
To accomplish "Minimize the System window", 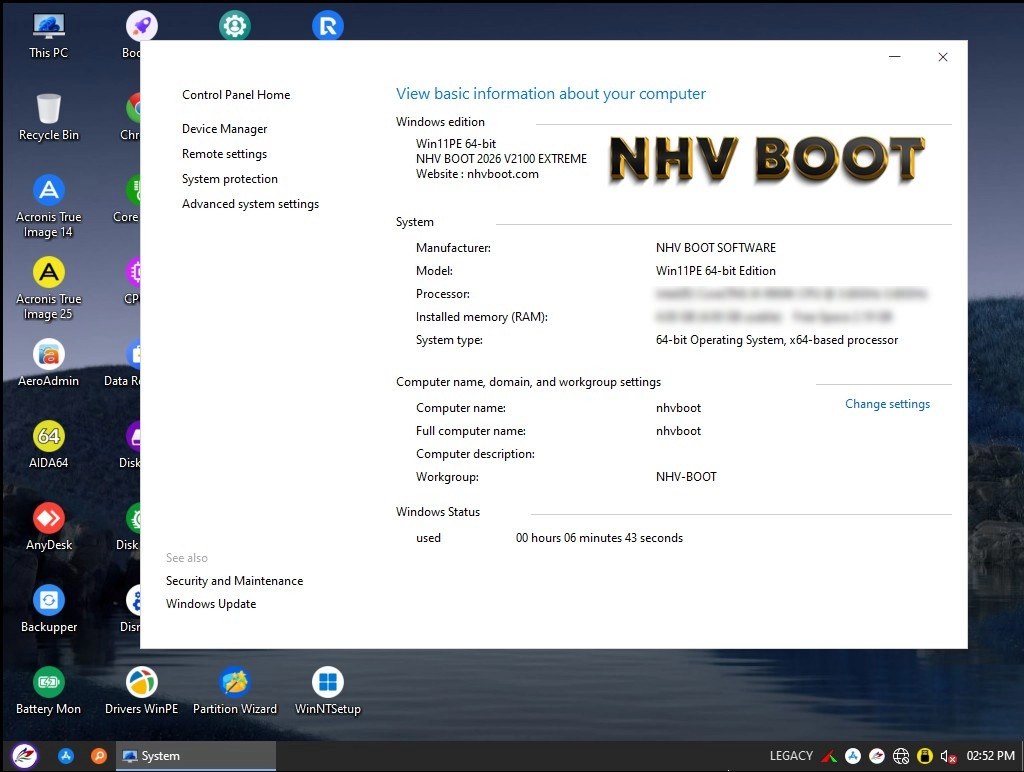I will click(x=895, y=57).
